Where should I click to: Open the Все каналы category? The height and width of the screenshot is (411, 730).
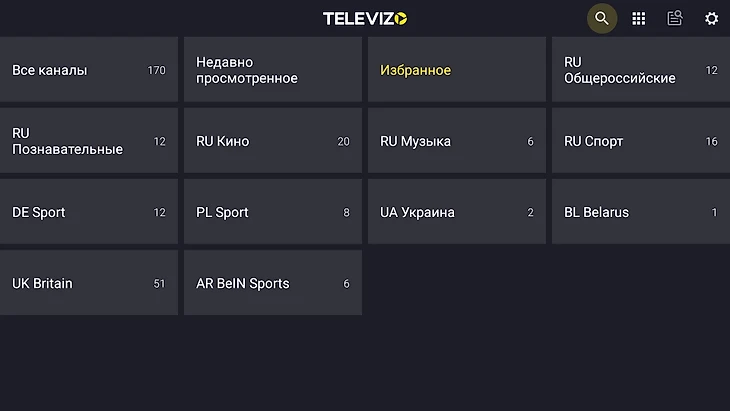coord(88,70)
